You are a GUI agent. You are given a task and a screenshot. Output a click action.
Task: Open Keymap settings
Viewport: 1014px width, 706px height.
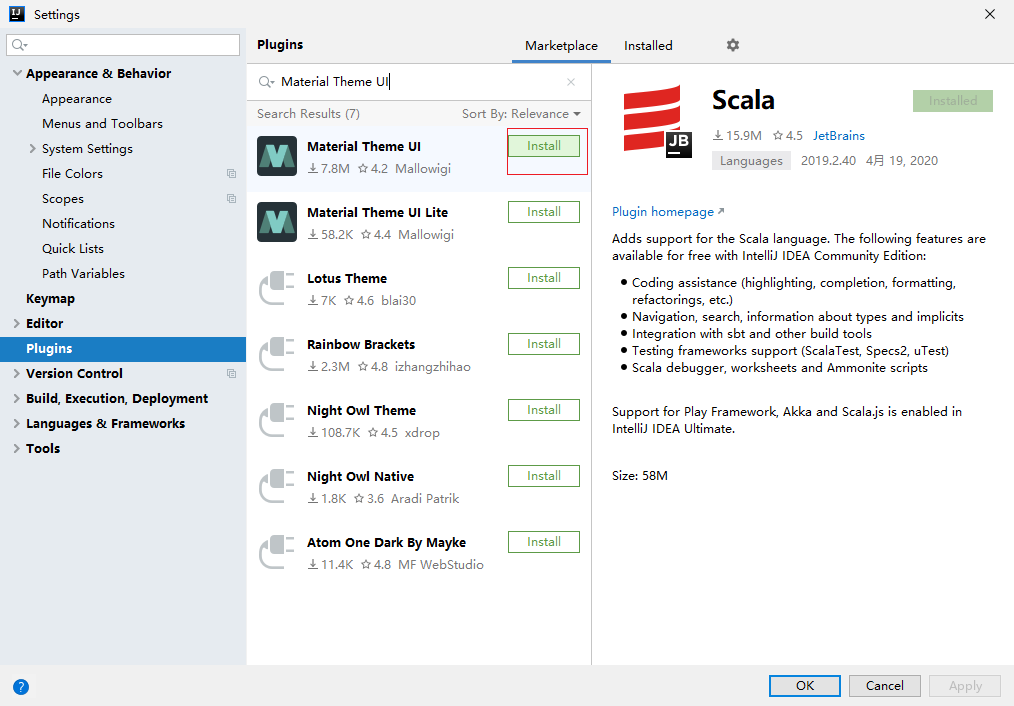(50, 299)
